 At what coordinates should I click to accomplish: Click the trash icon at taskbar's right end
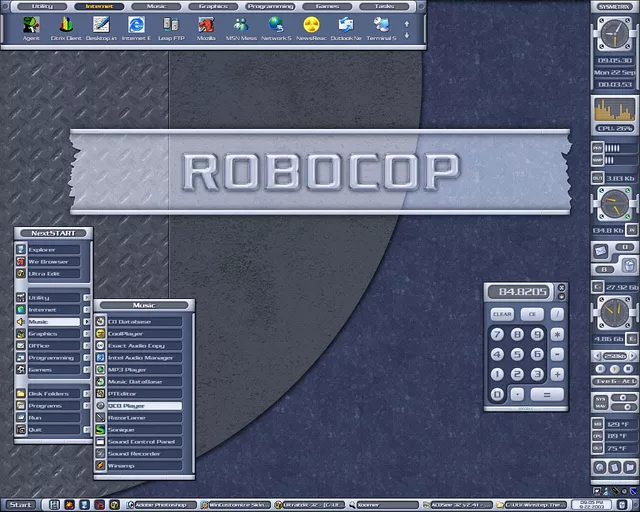622,505
